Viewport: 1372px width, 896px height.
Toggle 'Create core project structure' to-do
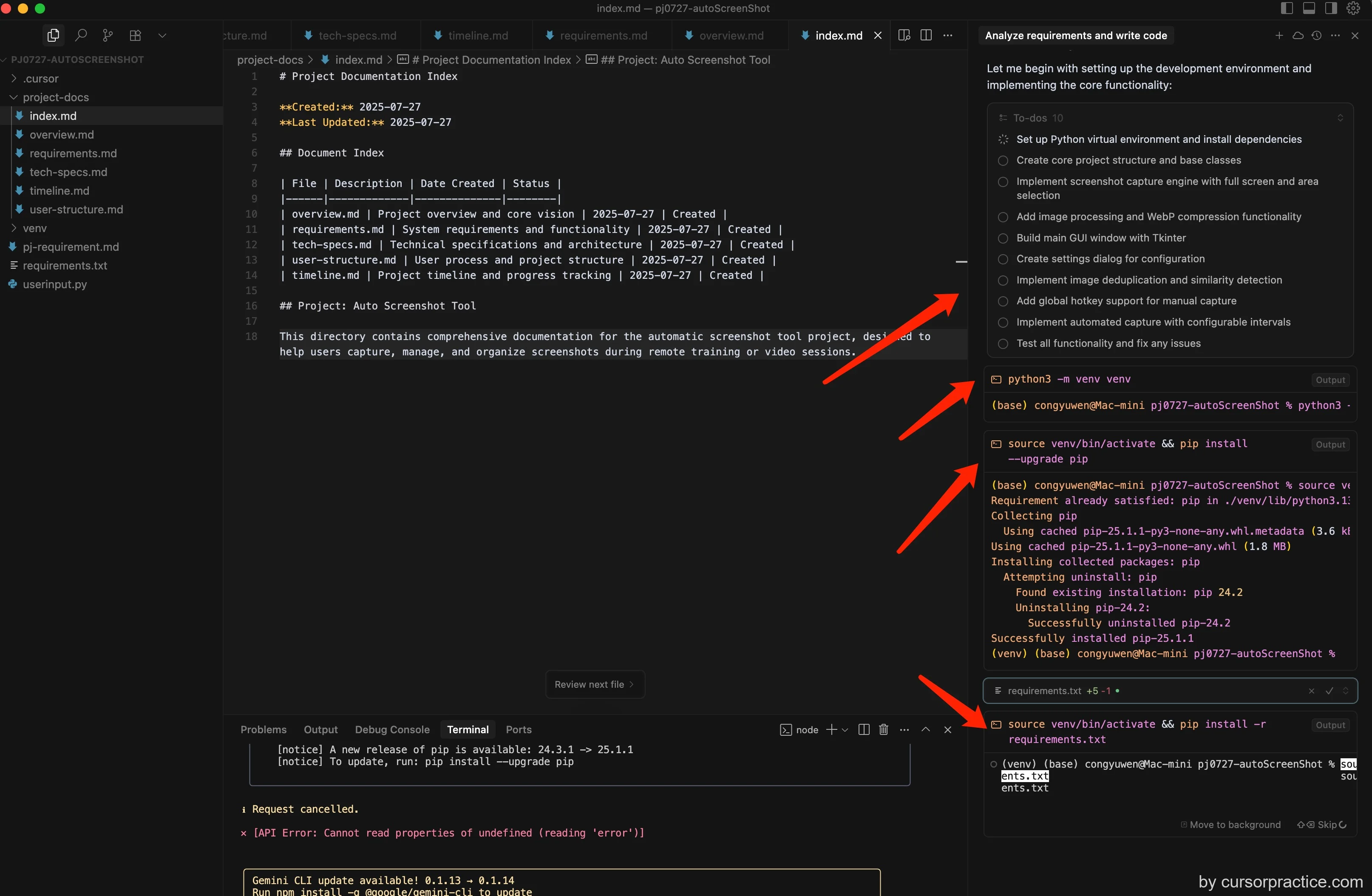[1003, 160]
